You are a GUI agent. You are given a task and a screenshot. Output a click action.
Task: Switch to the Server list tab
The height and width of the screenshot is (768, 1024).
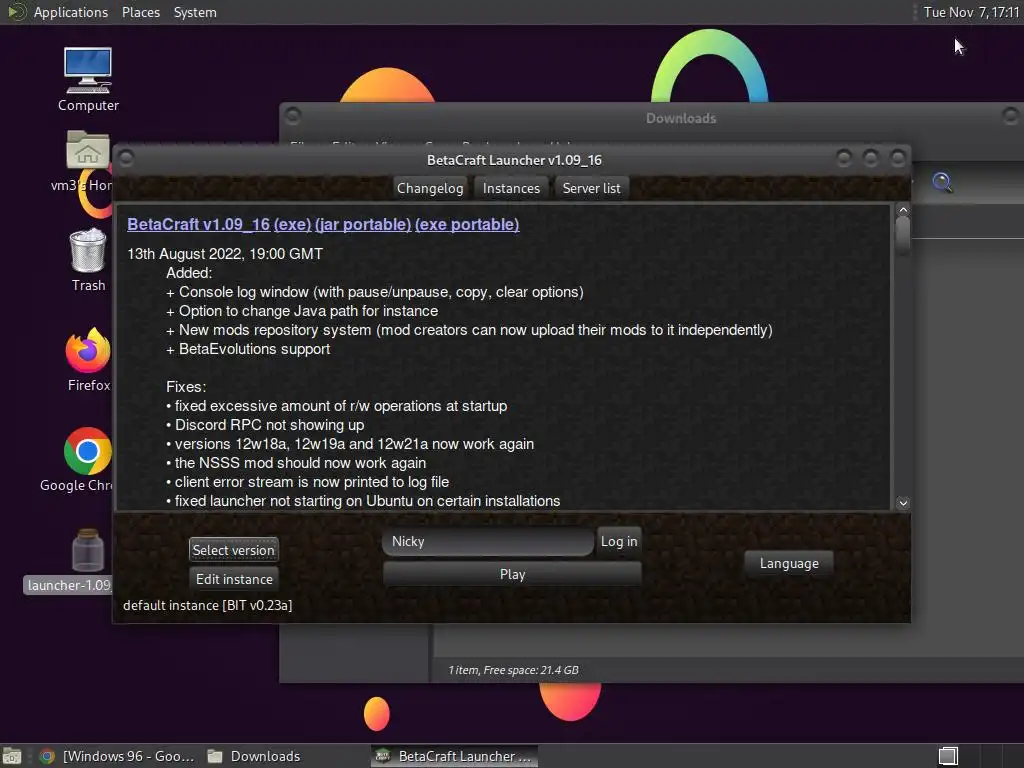click(591, 188)
